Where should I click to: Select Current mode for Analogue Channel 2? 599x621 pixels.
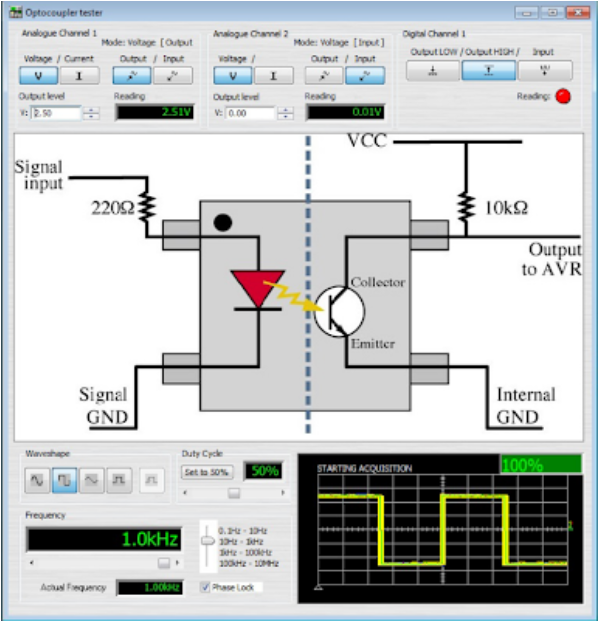(x=273, y=75)
